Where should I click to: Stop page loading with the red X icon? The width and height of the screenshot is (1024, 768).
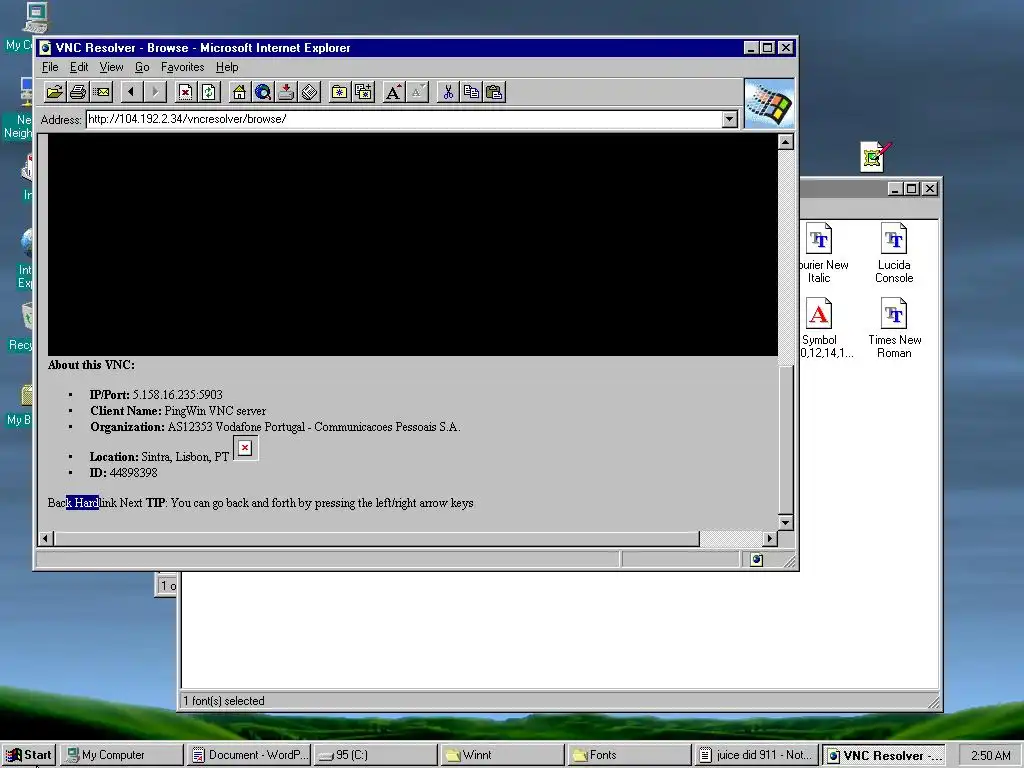coord(185,92)
